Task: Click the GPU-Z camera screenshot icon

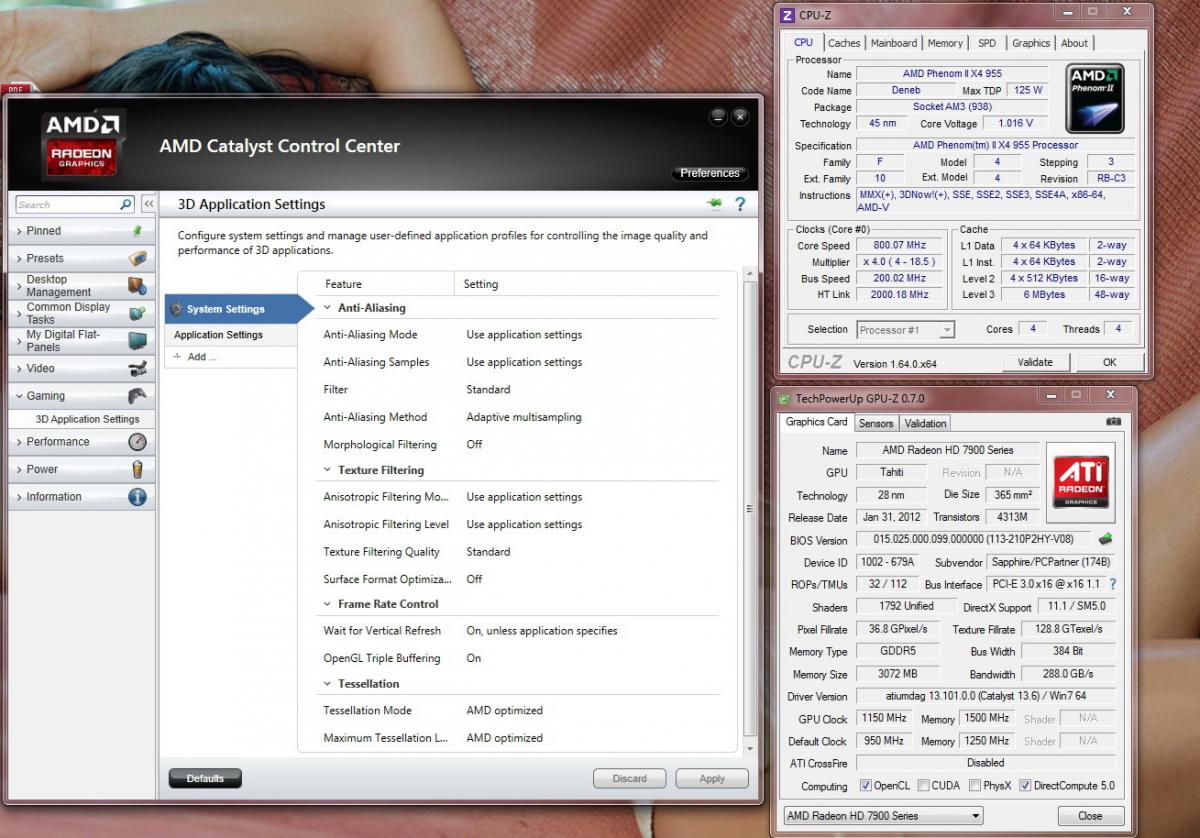Action: [1113, 422]
